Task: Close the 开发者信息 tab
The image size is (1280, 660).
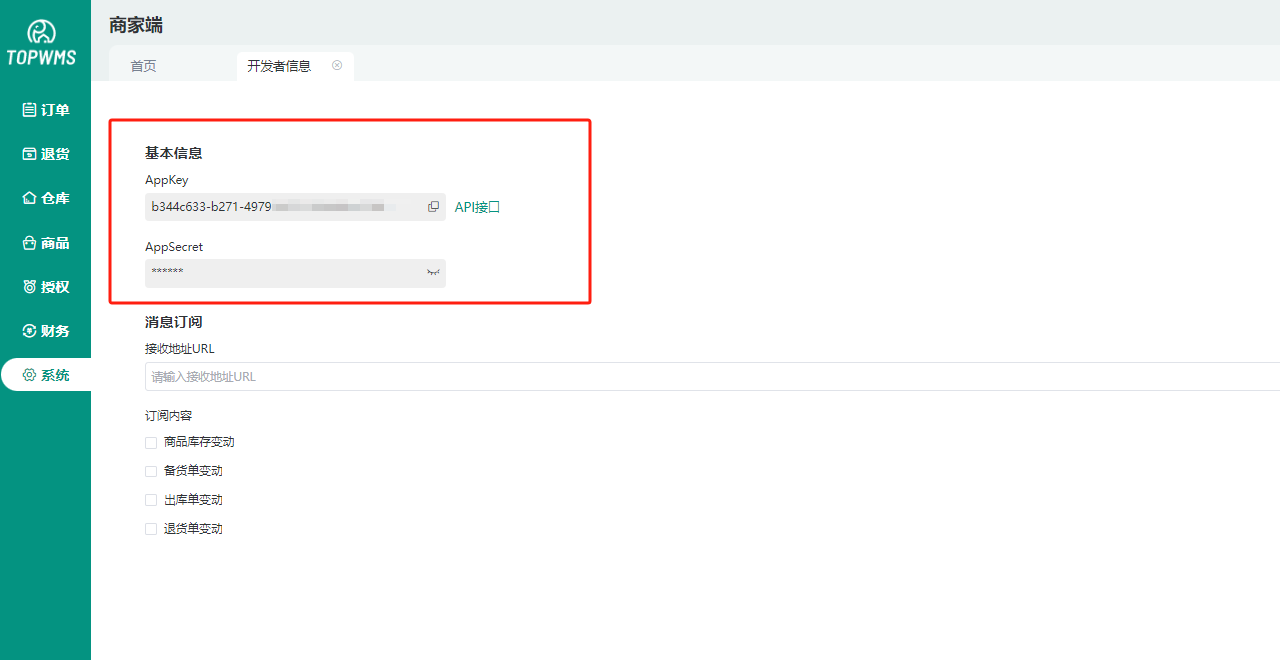Action: pos(337,65)
